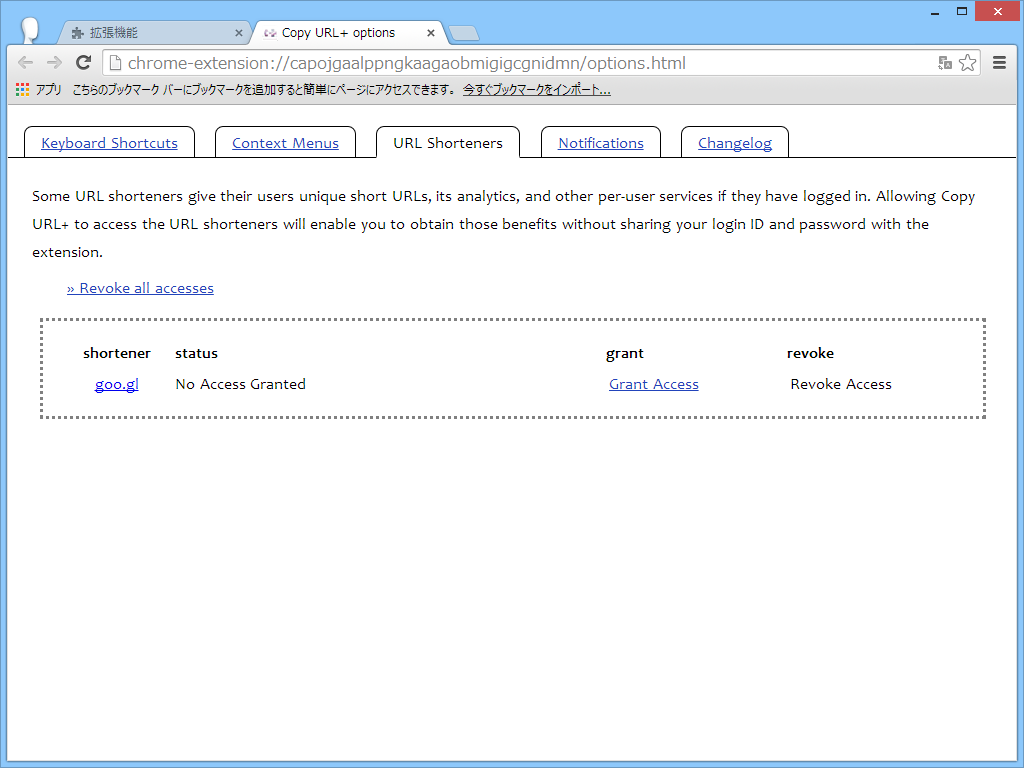Select the Copy URL+ options browser tab

click(348, 33)
